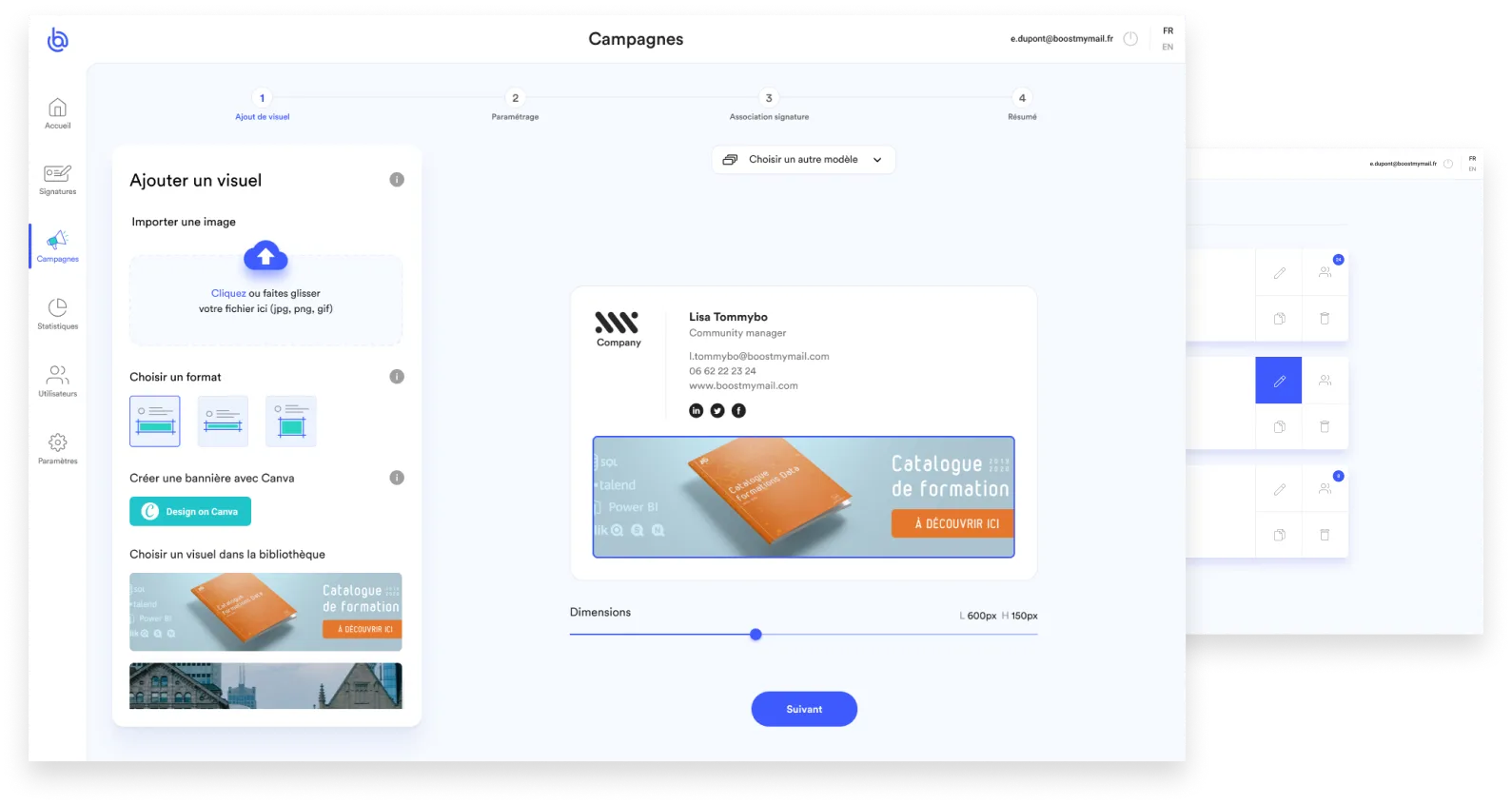Image resolution: width=1512 pixels, height=805 pixels.
Task: Click the e.dupont@boostmymail.fr account in Campagnes header
Action: 1062,39
